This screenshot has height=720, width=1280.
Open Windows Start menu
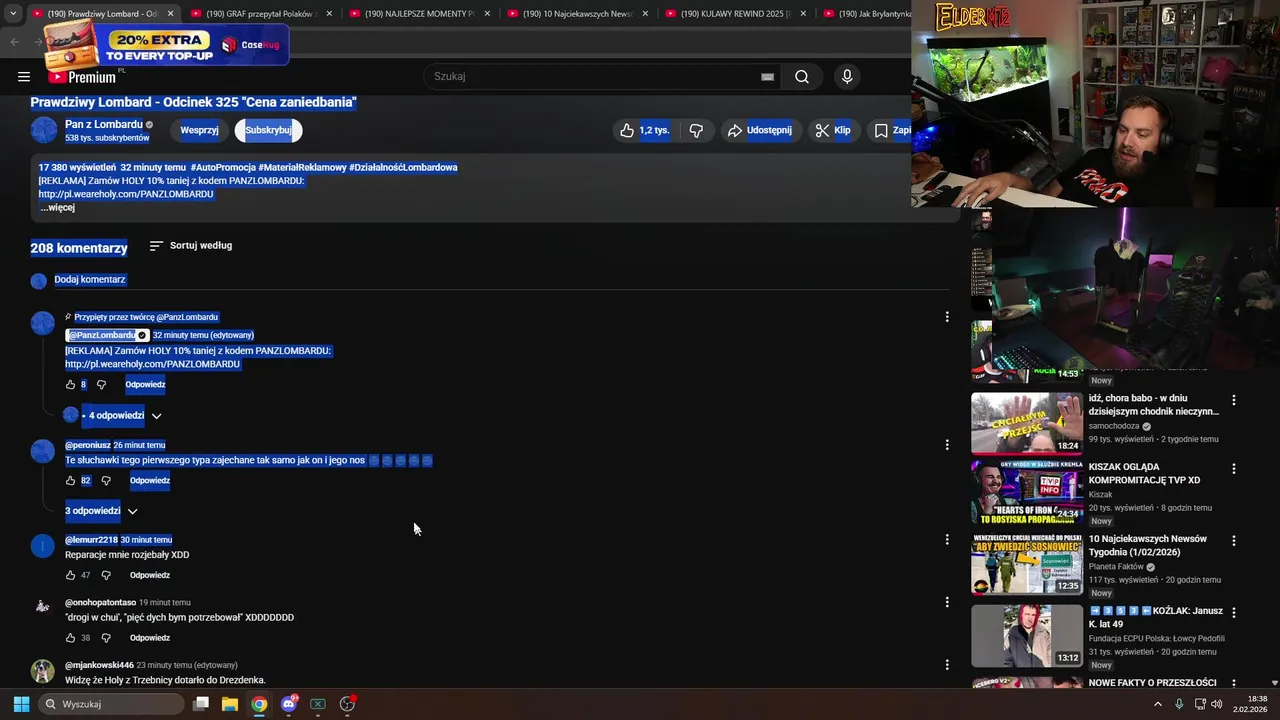21,704
